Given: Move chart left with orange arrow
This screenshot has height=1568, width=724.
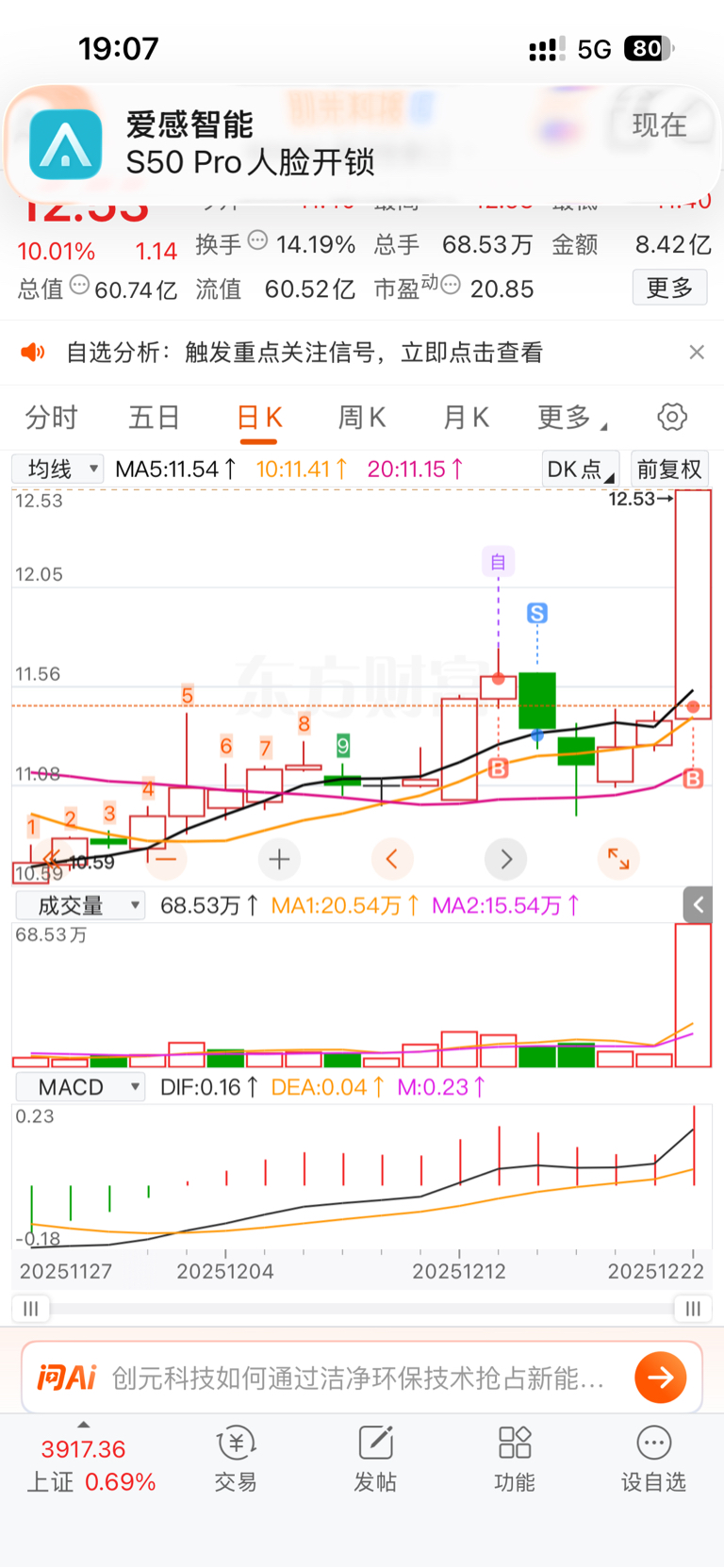Looking at the screenshot, I should (x=392, y=859).
